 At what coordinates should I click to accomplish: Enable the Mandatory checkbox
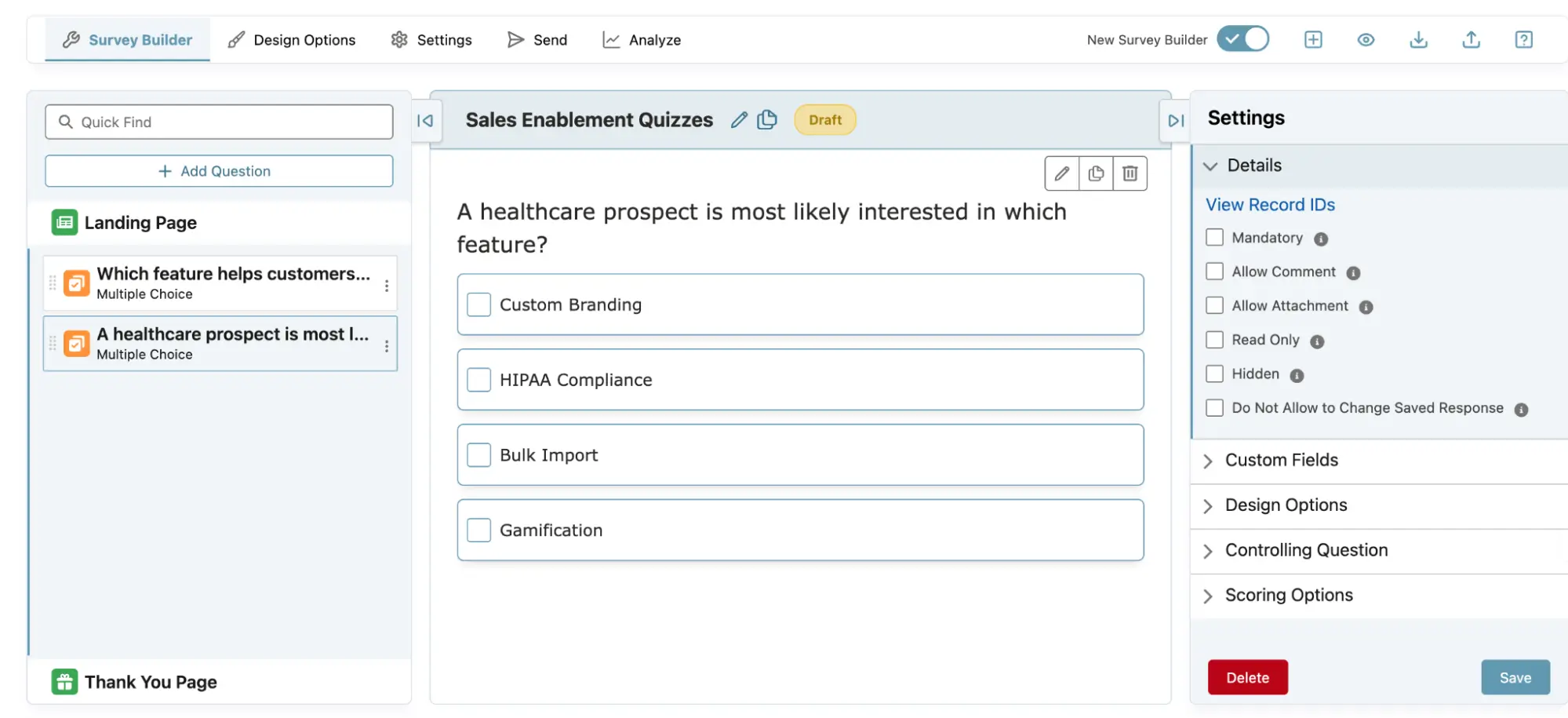pyautogui.click(x=1214, y=238)
